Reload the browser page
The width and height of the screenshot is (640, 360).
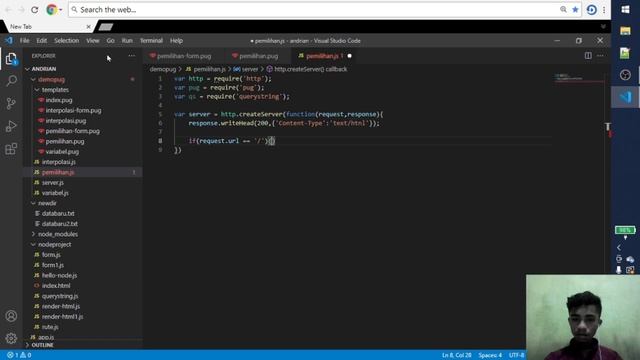tap(34, 10)
